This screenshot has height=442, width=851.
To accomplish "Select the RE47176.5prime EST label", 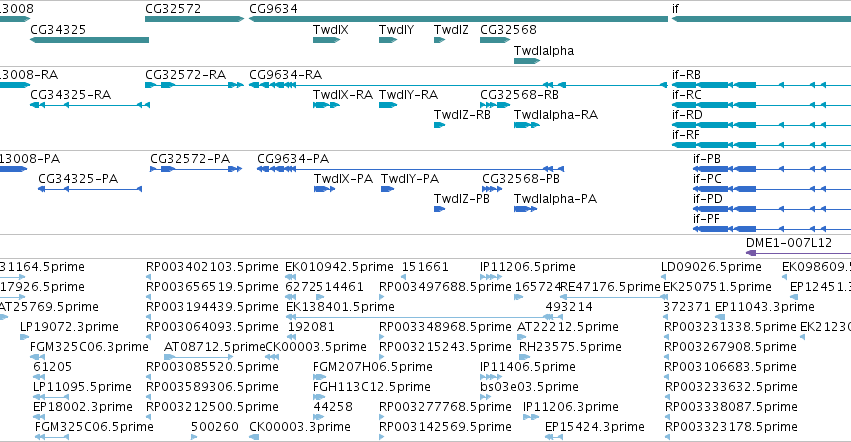I will pyautogui.click(x=610, y=287).
